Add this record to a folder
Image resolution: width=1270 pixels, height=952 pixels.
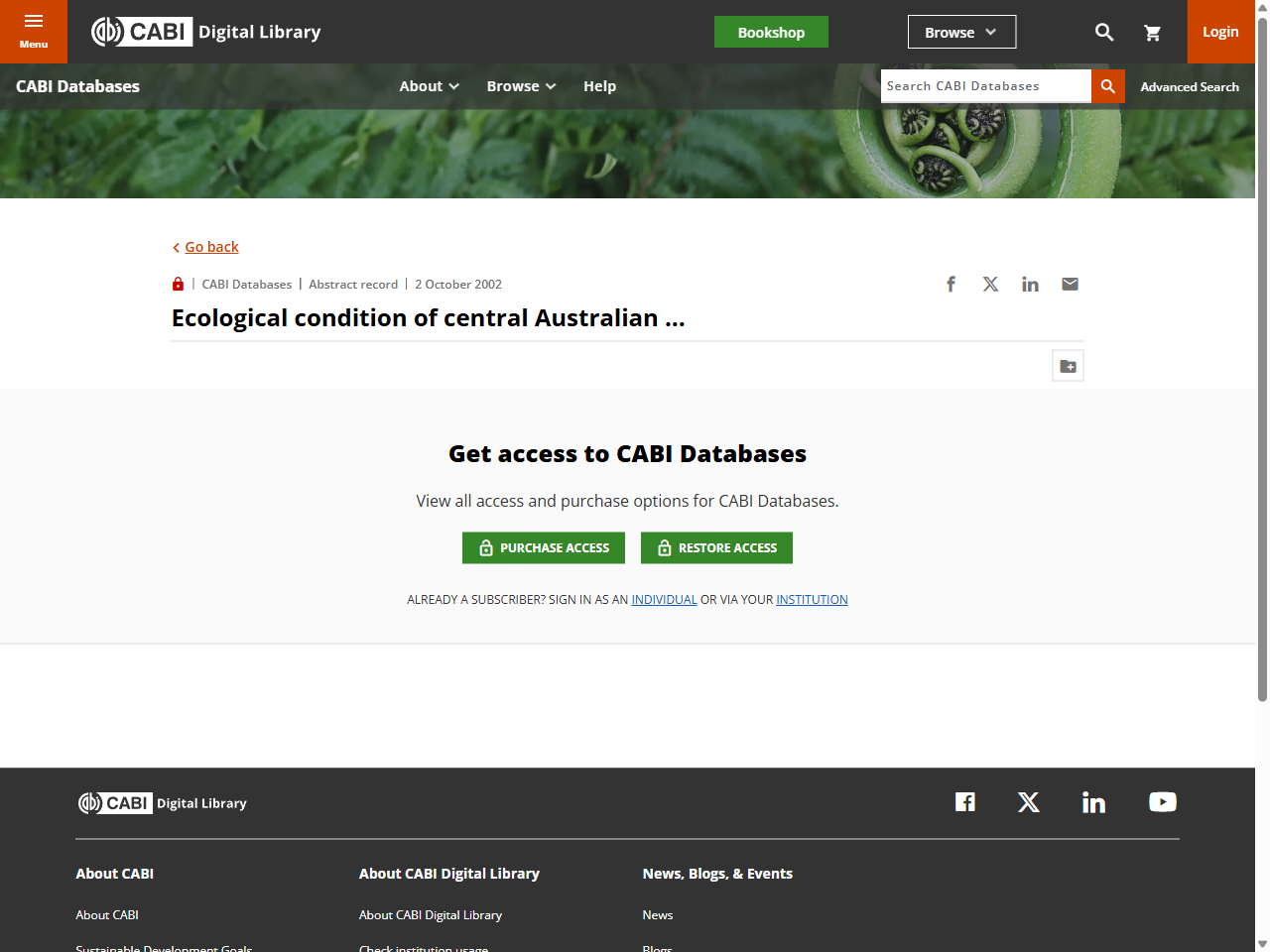pos(1068,365)
